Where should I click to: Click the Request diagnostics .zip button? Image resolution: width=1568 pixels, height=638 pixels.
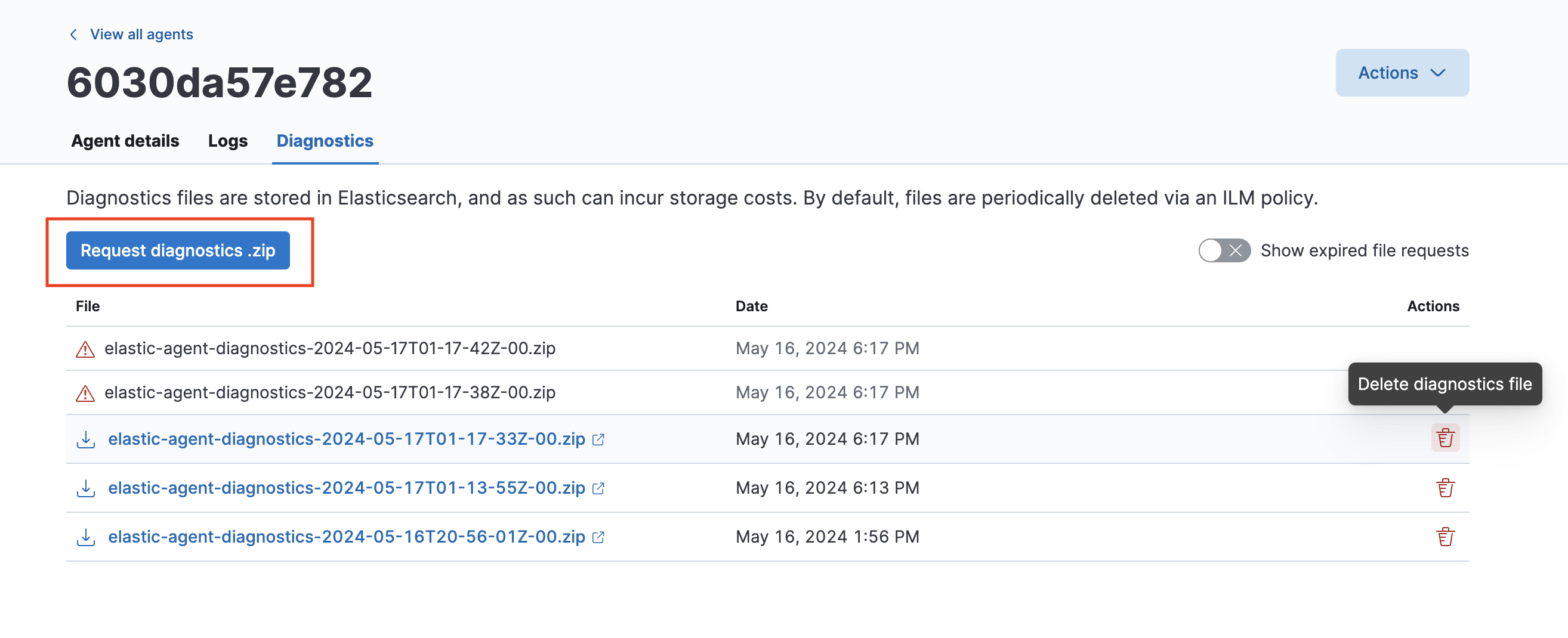(178, 250)
